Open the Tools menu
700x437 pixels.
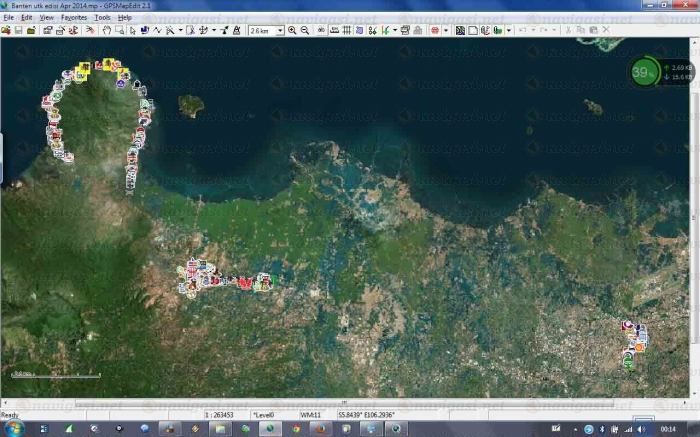[x=102, y=18]
